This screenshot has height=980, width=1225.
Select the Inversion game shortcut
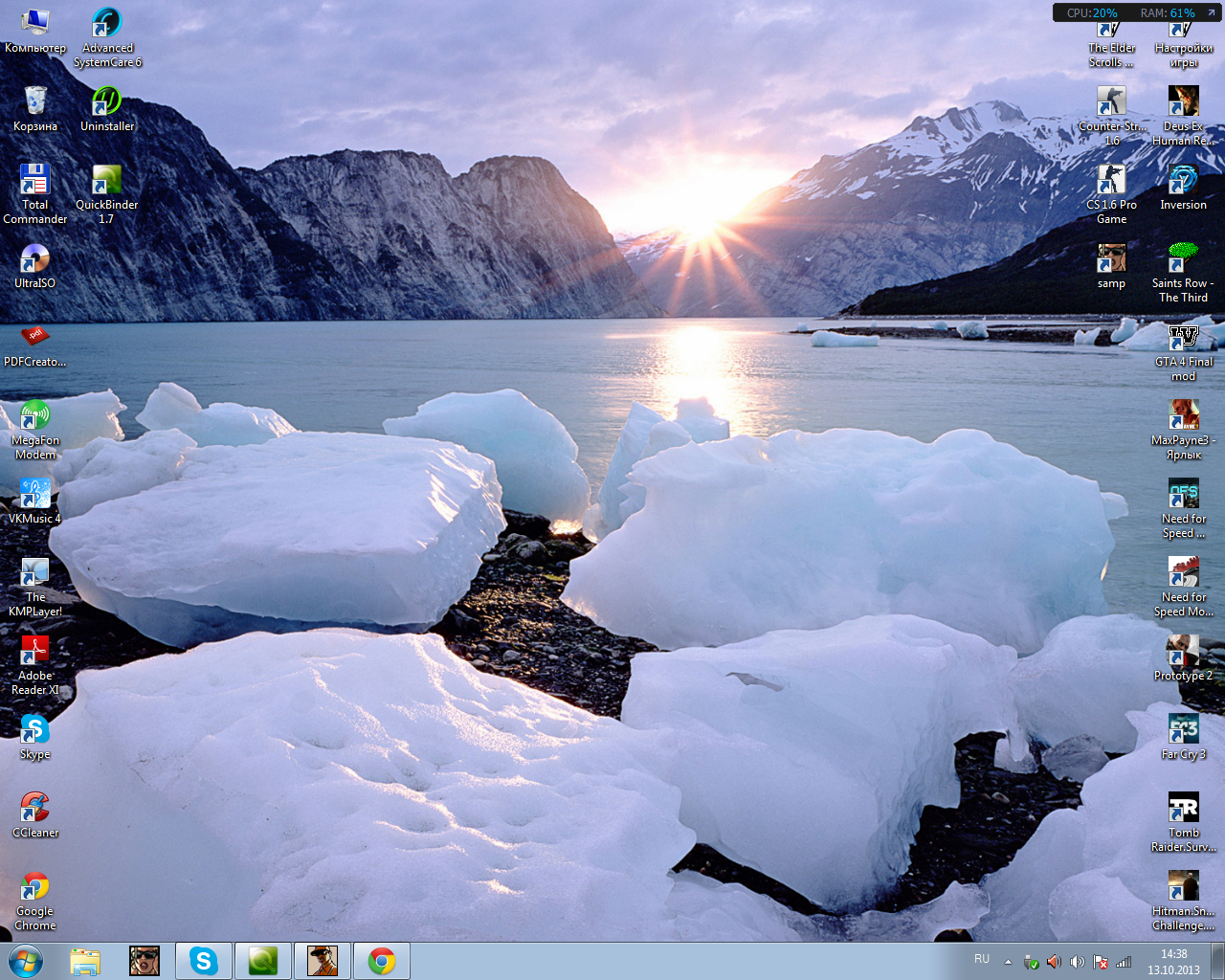(1184, 188)
